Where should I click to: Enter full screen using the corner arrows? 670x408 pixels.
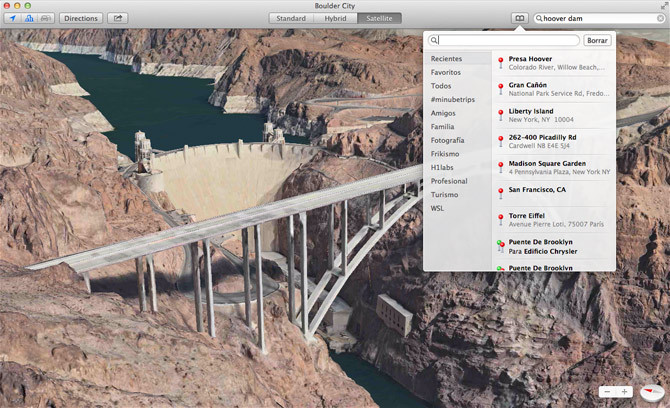(x=663, y=5)
